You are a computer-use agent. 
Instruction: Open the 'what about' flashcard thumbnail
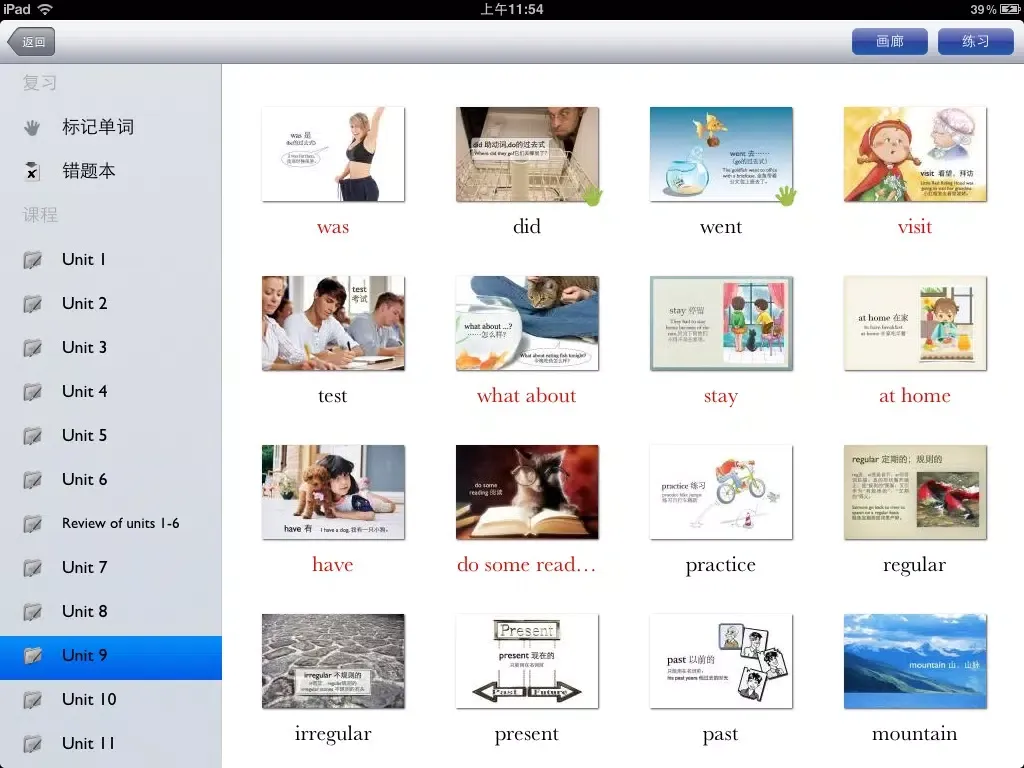point(527,323)
